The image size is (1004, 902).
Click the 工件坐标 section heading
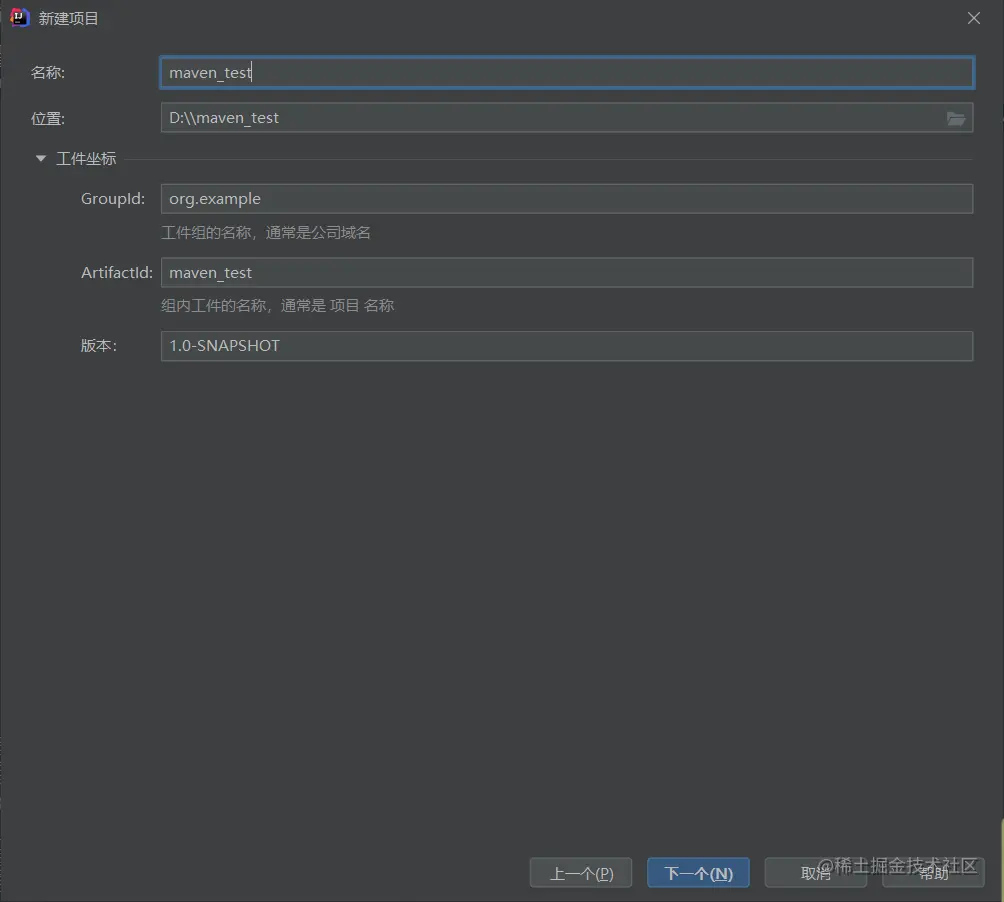(x=86, y=159)
